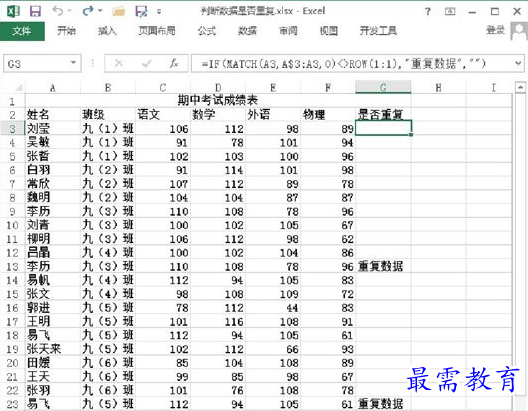Click the 登录 sign-in link

click(x=495, y=30)
